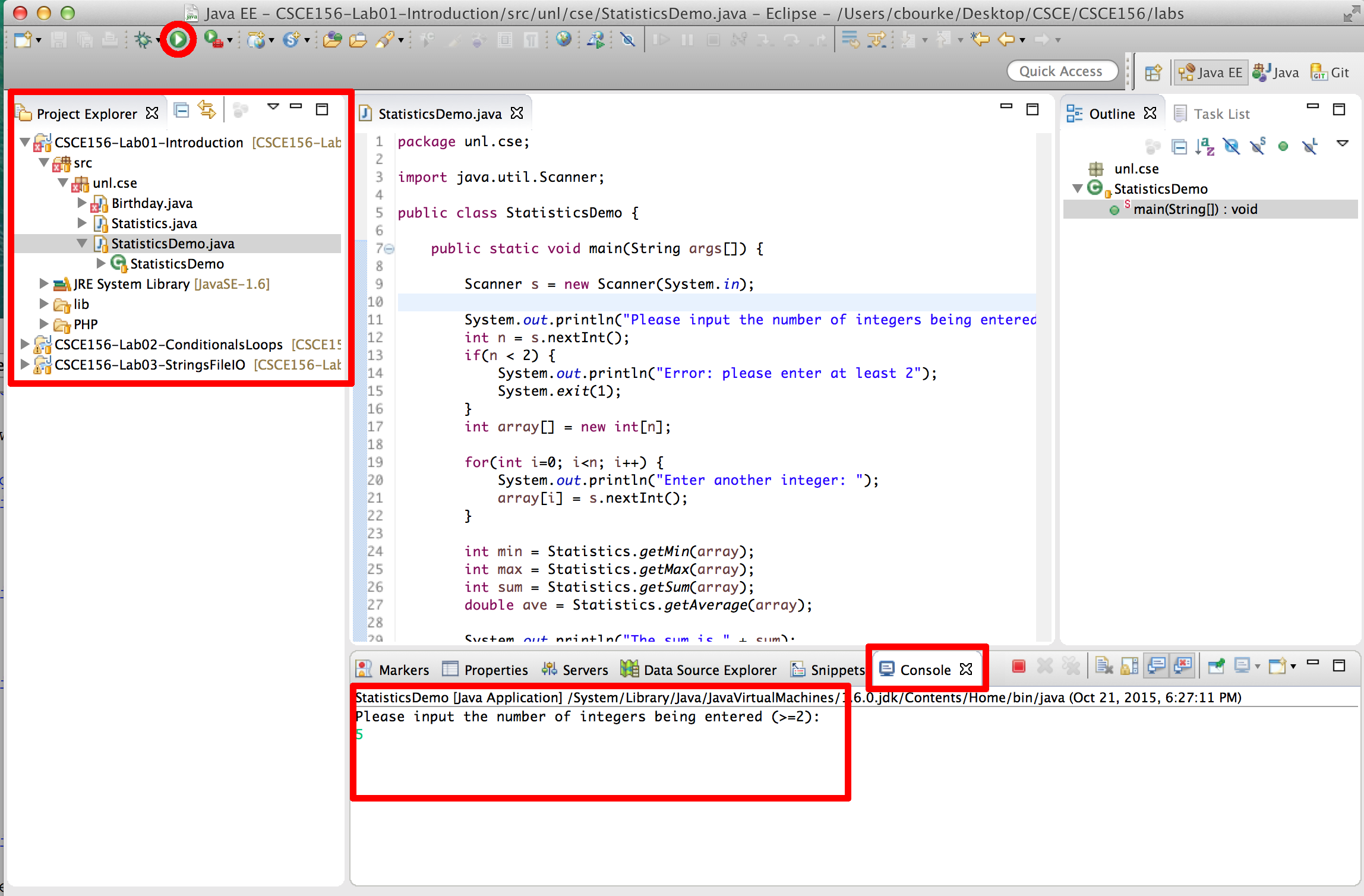Open the dropdown arrow next to the Debug icon
The height and width of the screenshot is (896, 1364).
tap(158, 41)
